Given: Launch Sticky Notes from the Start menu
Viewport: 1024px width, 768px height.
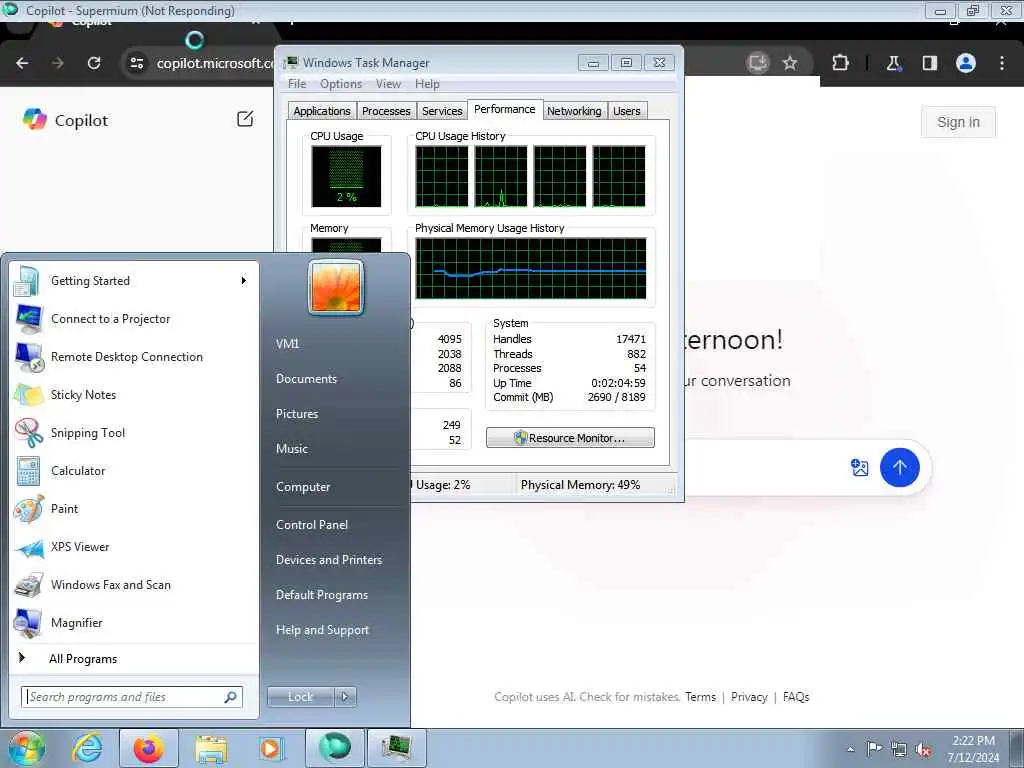Looking at the screenshot, I should tap(134, 394).
